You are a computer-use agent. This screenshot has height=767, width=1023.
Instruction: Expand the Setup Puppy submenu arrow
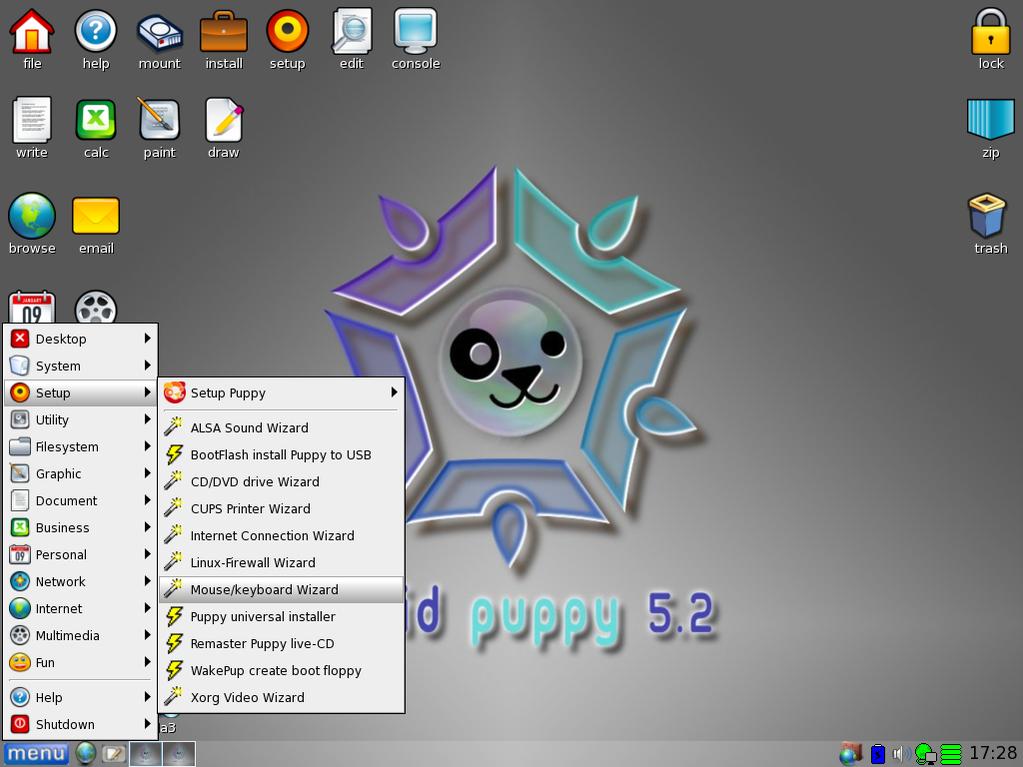[x=394, y=393]
